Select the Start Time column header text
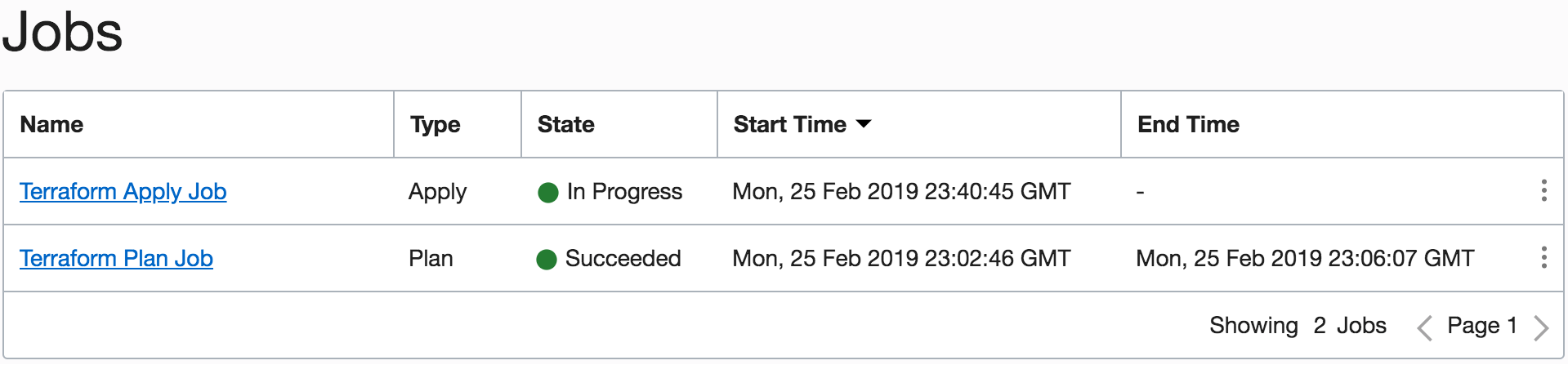The height and width of the screenshot is (365, 1568). [789, 124]
